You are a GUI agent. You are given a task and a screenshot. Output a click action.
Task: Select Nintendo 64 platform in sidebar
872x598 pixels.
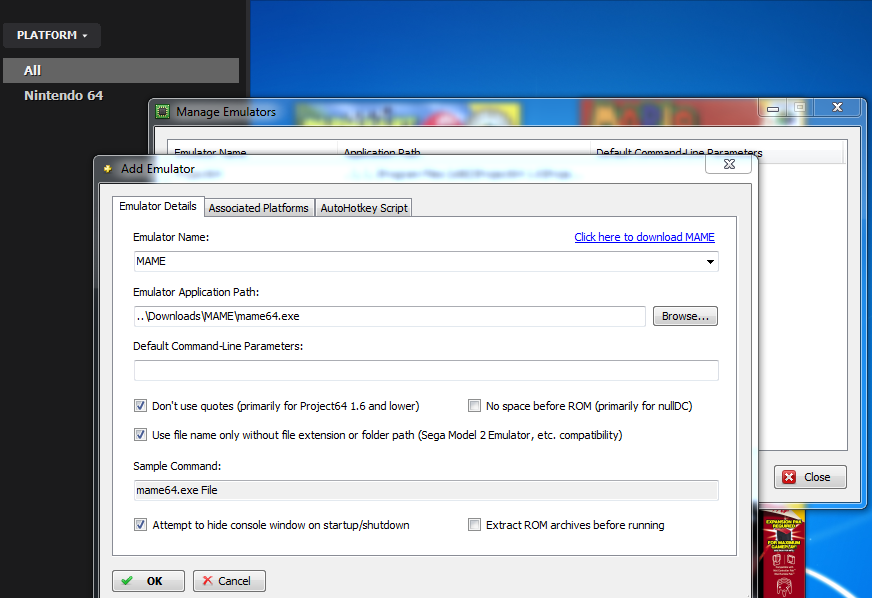tap(63, 96)
